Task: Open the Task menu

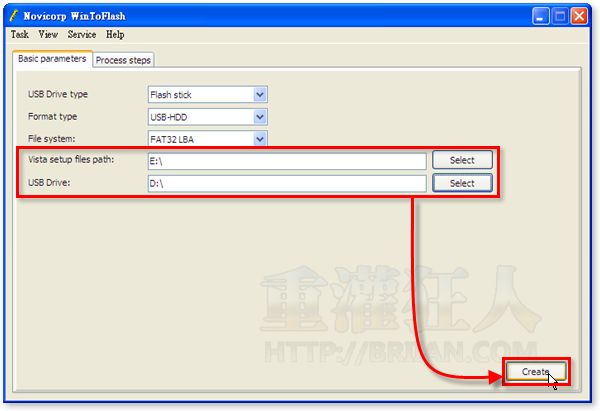Action: click(20, 34)
